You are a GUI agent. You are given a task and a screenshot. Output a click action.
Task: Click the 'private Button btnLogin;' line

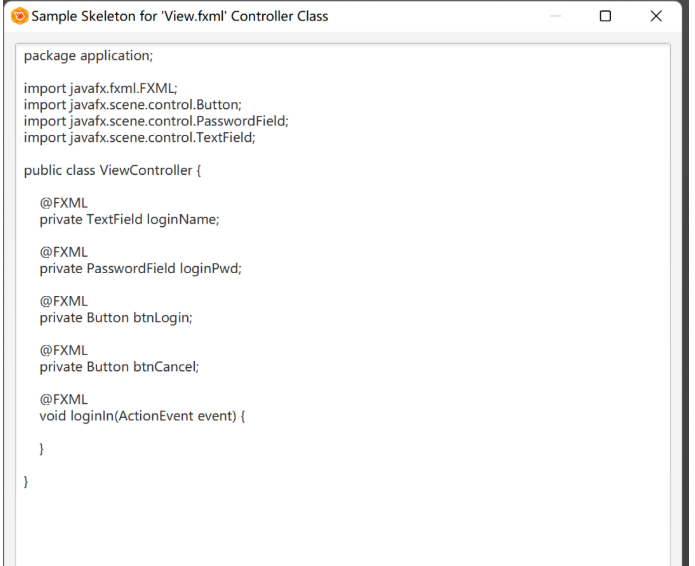[x=116, y=317]
